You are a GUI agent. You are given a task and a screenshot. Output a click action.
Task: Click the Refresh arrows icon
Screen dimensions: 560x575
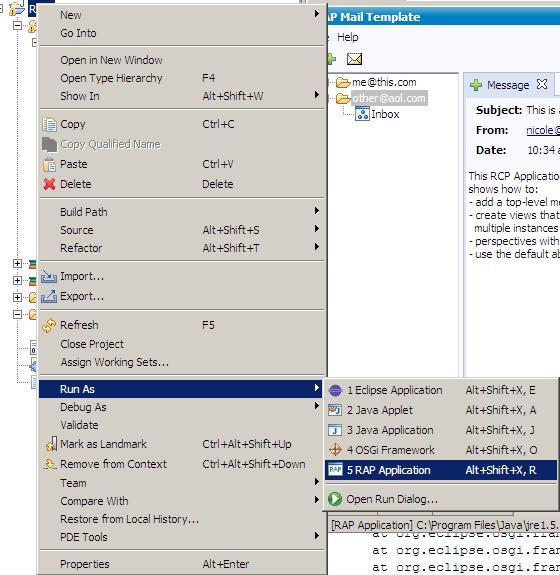coord(49,325)
